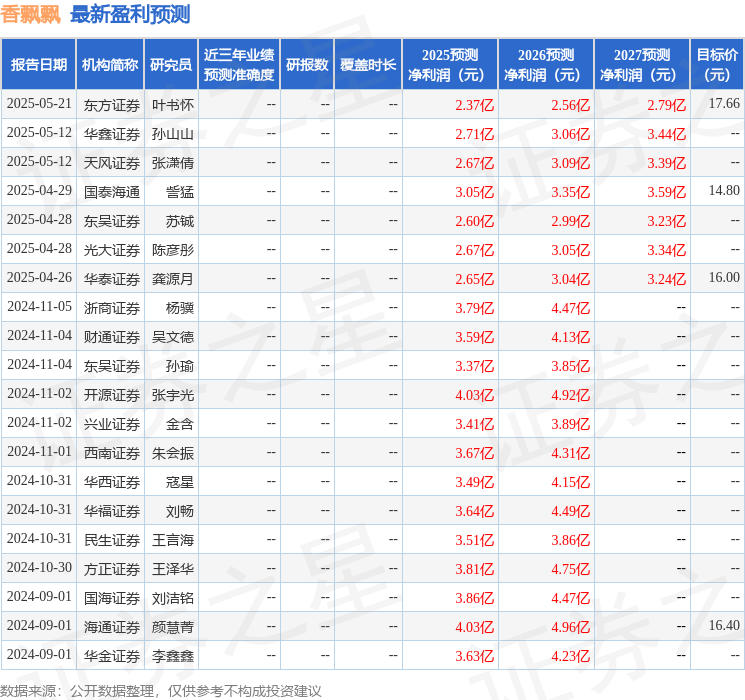745x700 pixels.
Task: Select the 兴业证券 institution cell
Action: click(x=112, y=424)
